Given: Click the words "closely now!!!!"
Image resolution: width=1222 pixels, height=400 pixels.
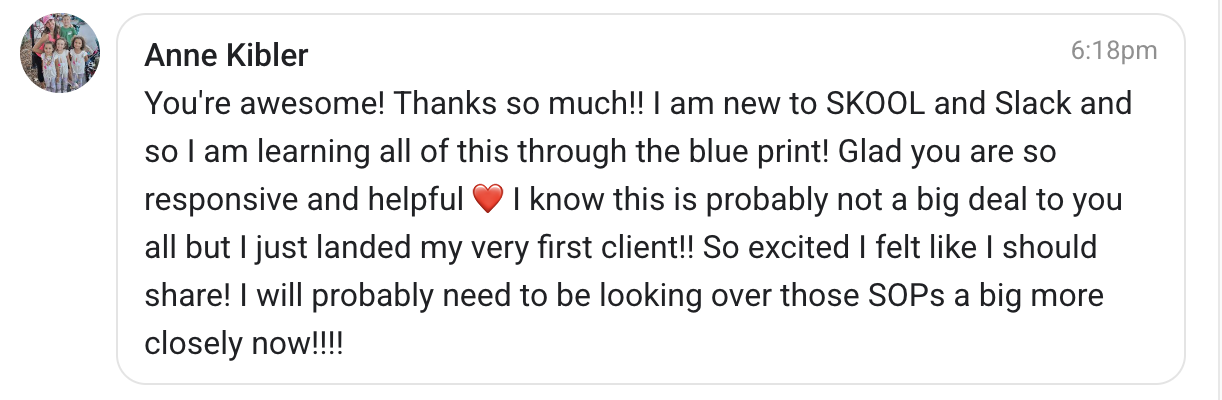Looking at the screenshot, I should [x=243, y=345].
